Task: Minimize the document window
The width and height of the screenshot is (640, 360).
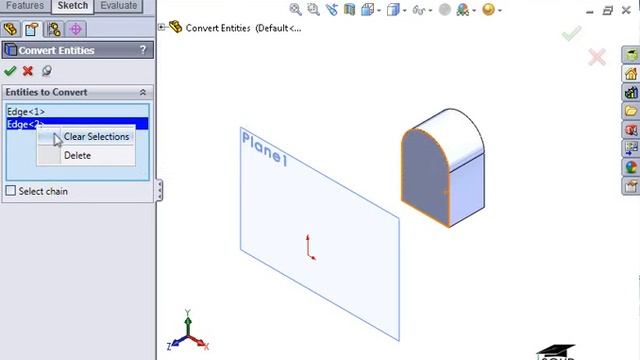Action: point(589,11)
